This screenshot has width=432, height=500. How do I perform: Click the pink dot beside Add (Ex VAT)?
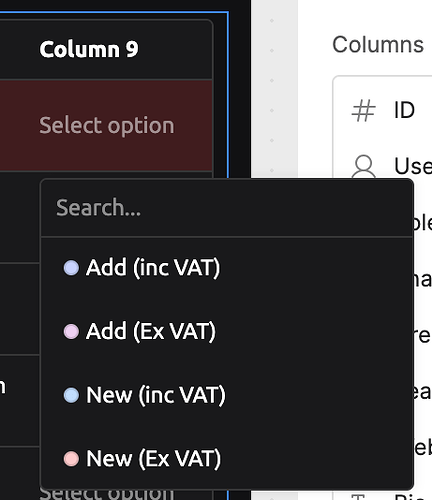pos(71,332)
